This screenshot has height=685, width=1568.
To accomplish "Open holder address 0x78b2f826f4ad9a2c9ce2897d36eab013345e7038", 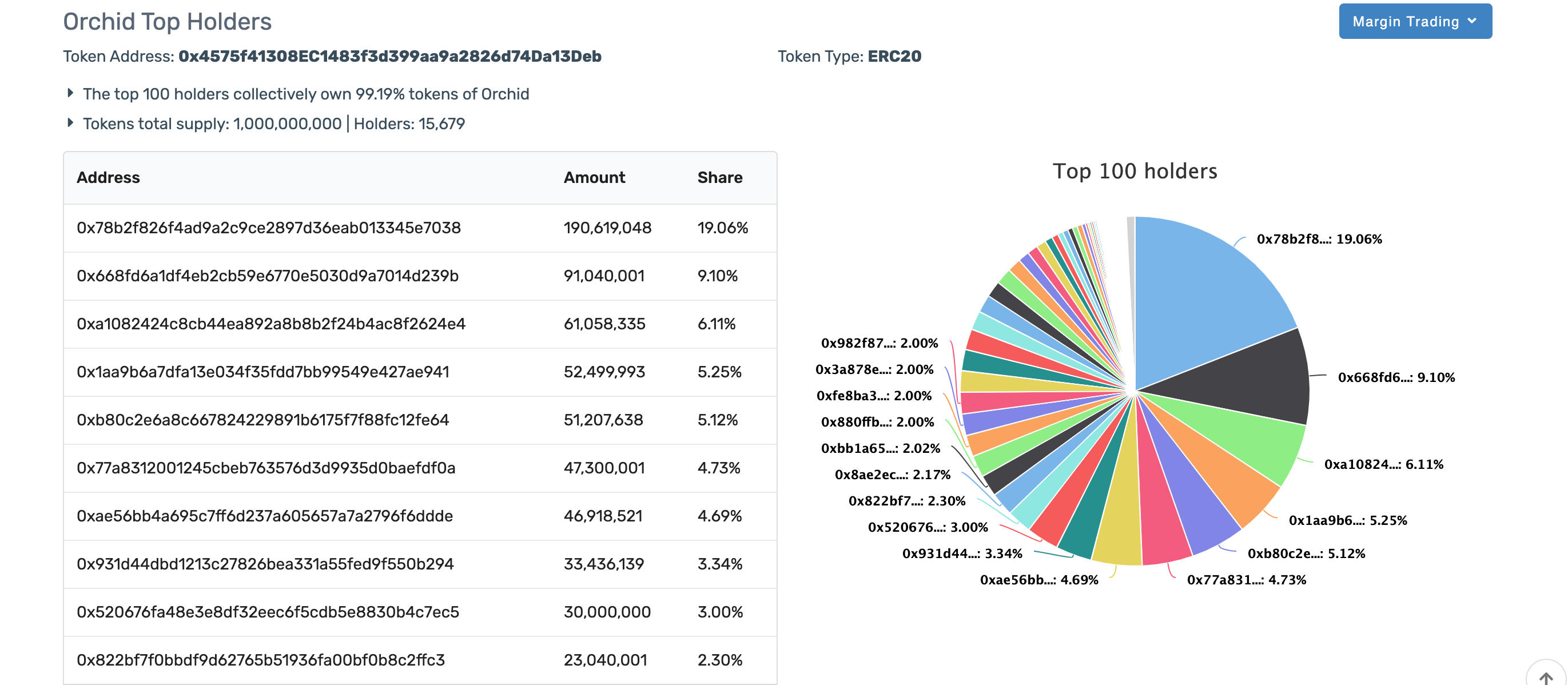I will click(268, 228).
